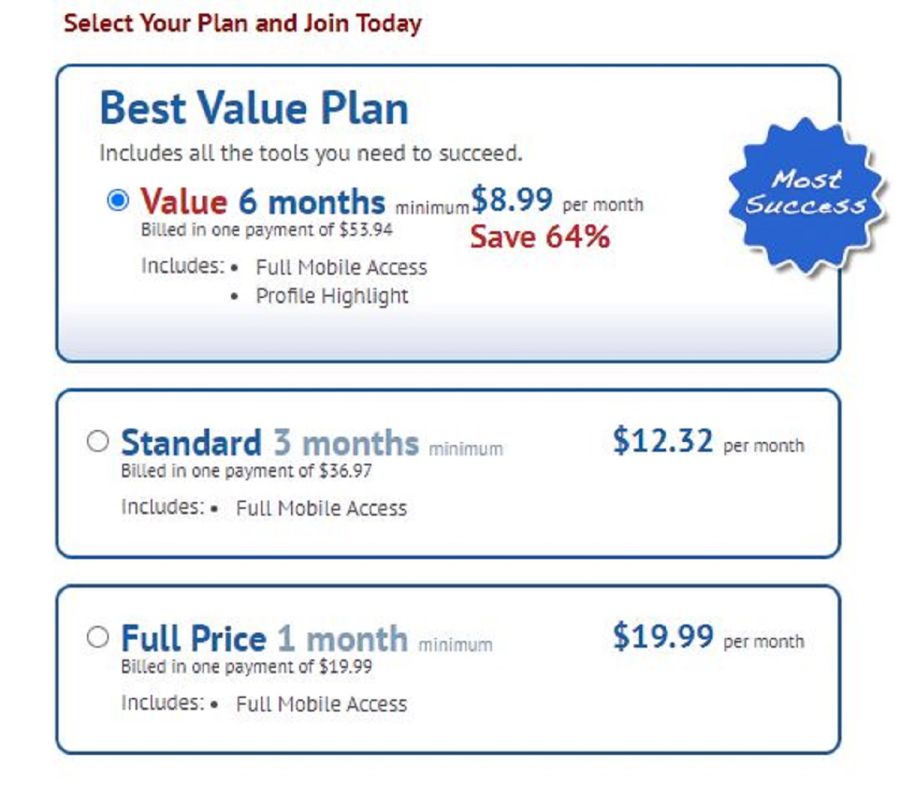Viewport: 900px width, 785px height.
Task: Click Billed in one payment of $36.97
Action: (246, 471)
